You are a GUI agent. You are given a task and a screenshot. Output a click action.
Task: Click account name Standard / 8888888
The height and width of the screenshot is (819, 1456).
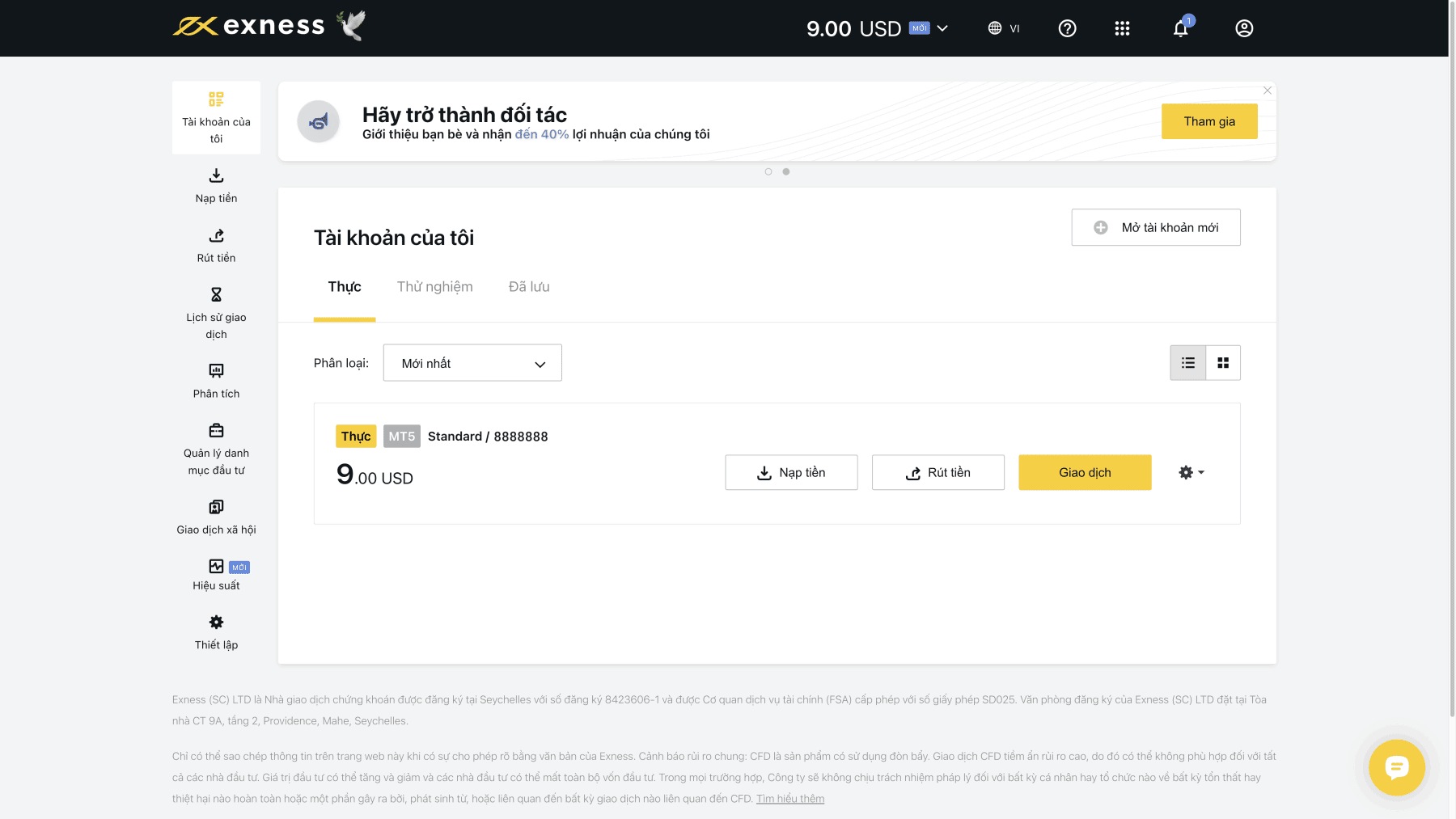pyautogui.click(x=488, y=437)
